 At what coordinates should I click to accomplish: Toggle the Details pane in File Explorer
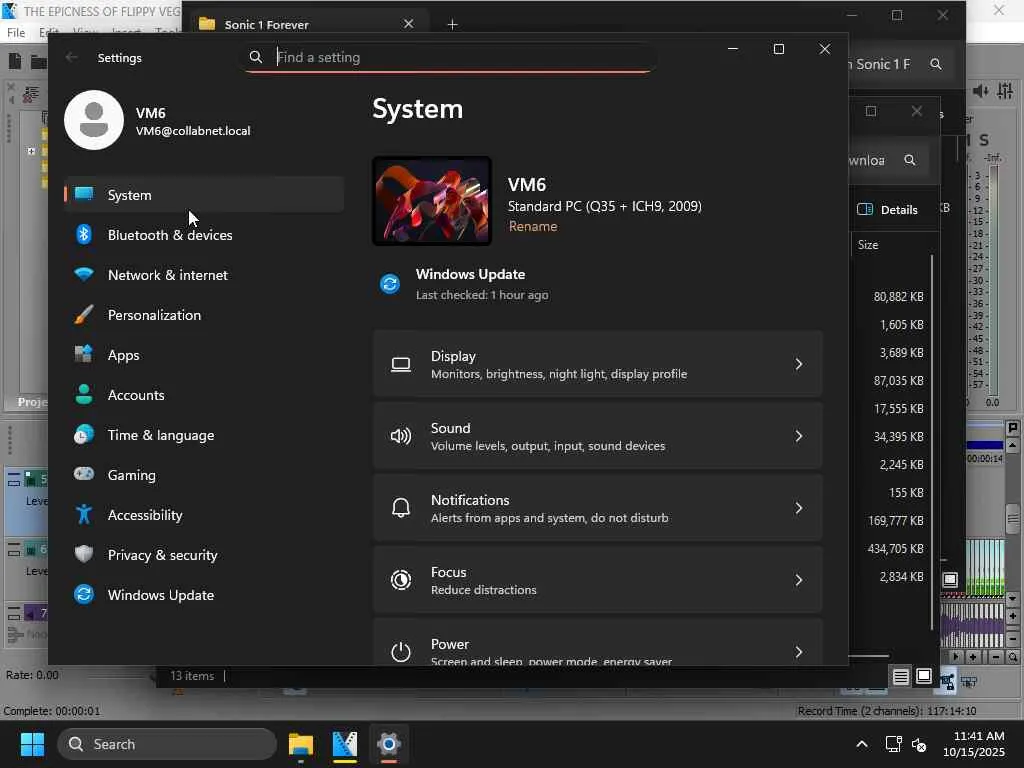click(x=888, y=209)
